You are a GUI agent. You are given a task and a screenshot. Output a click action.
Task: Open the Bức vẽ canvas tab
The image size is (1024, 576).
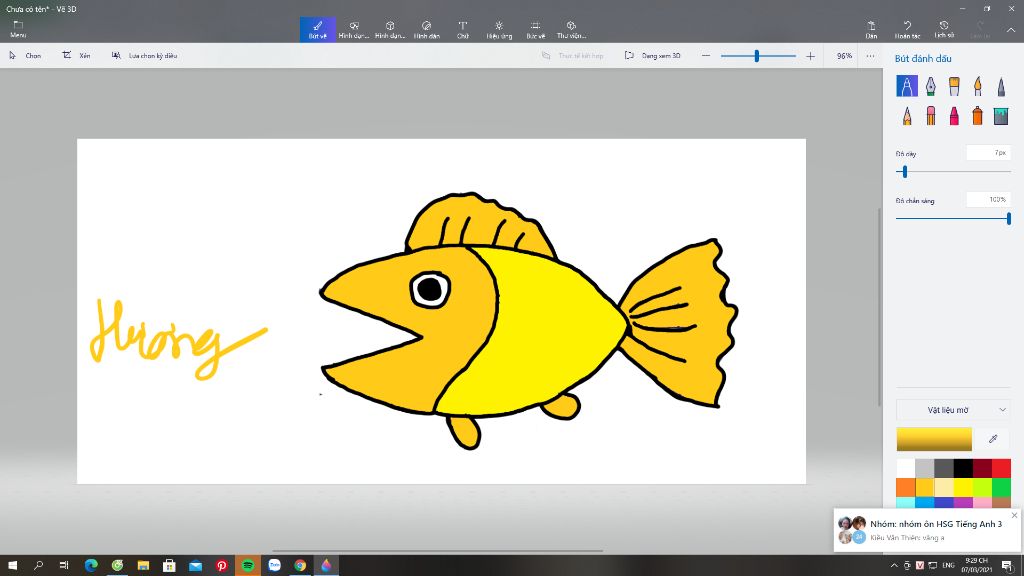tap(536, 29)
